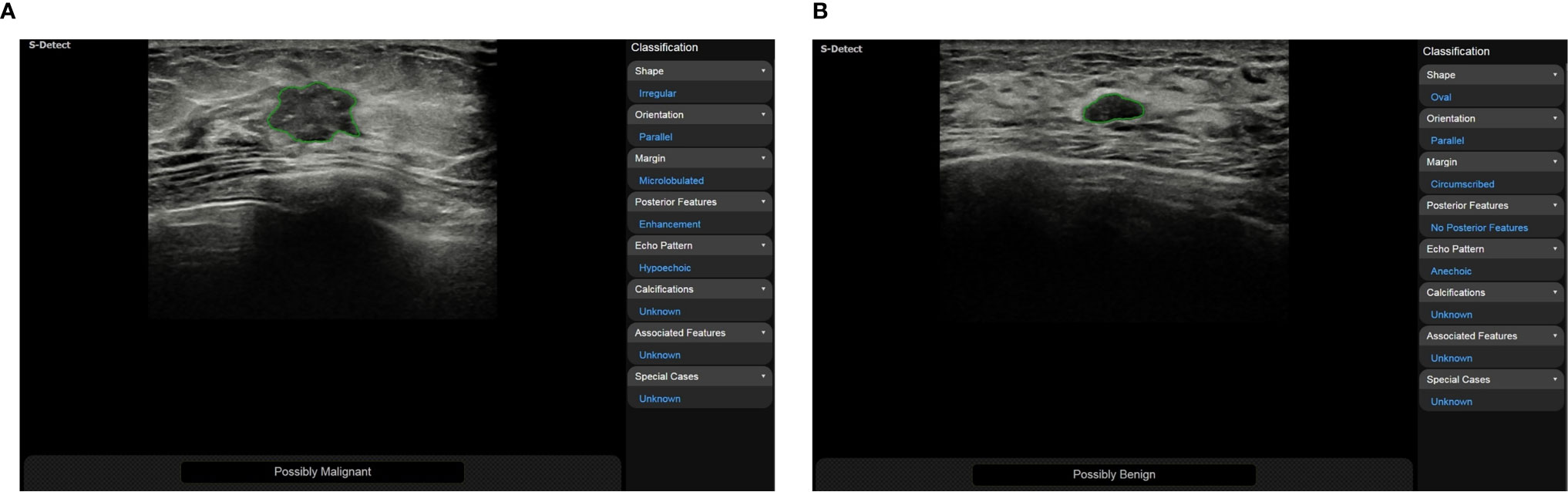
Task: Click the oval green-outlined lesion in panel B
Action: [x=1113, y=109]
